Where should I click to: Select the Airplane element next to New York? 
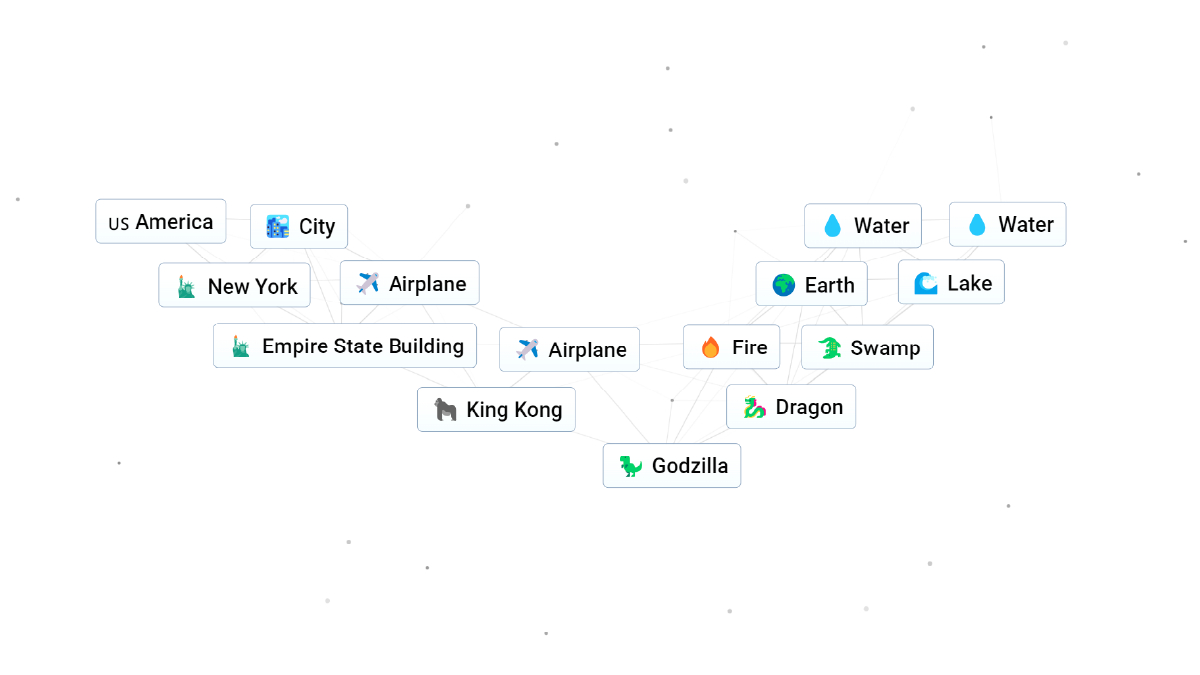[409, 284]
